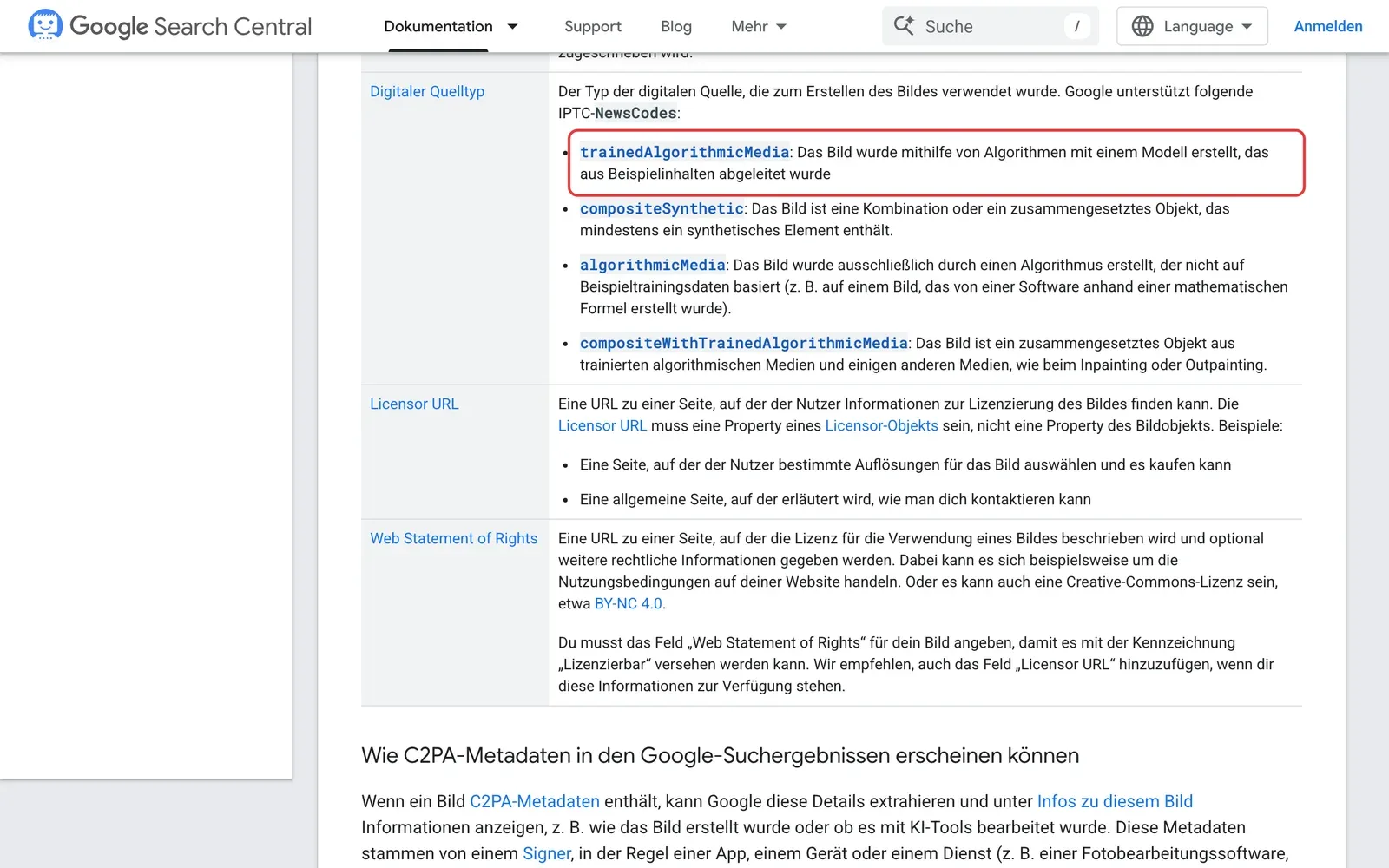
Task: Expand the Dokumentation dropdown arrow
Action: click(512, 26)
